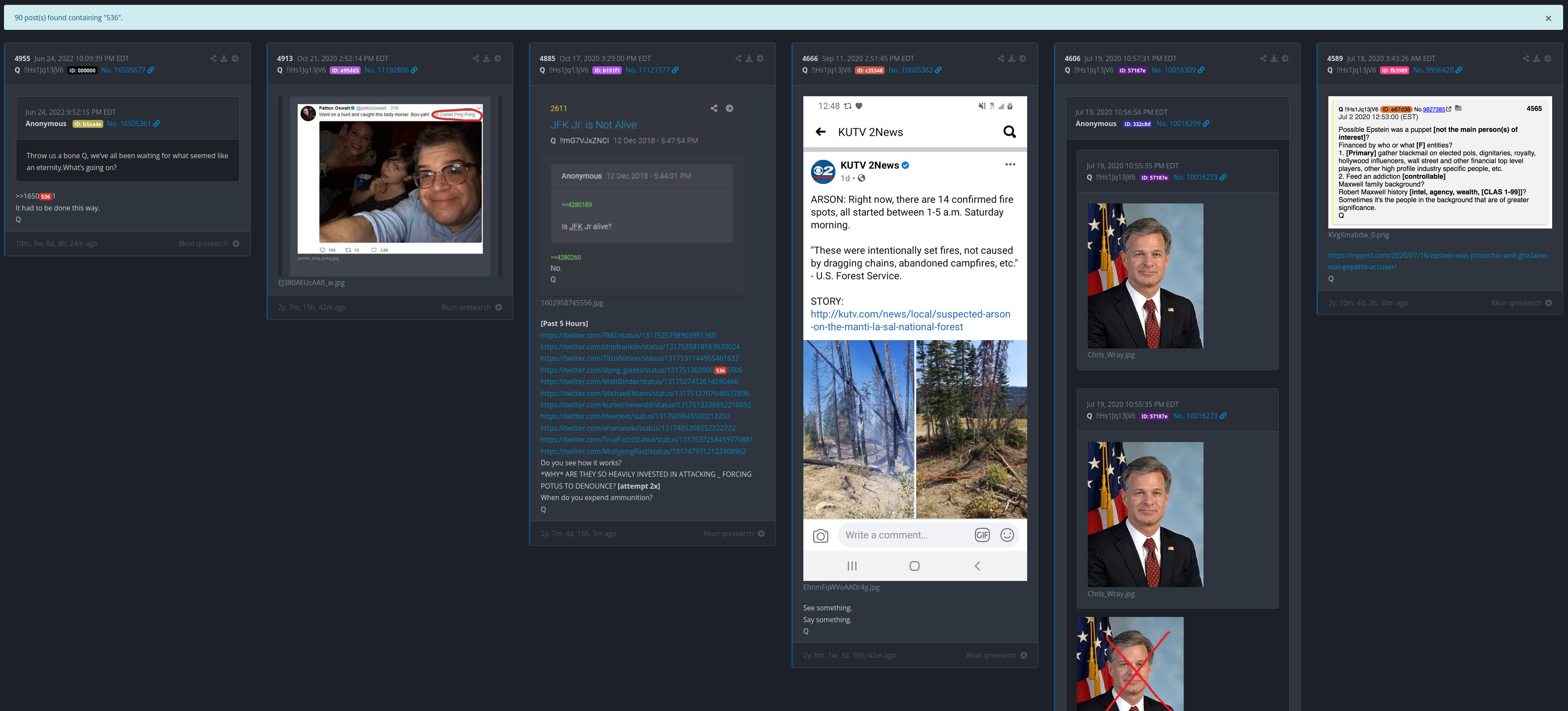Download post 4955 image
The width and height of the screenshot is (1568, 711).
point(224,58)
